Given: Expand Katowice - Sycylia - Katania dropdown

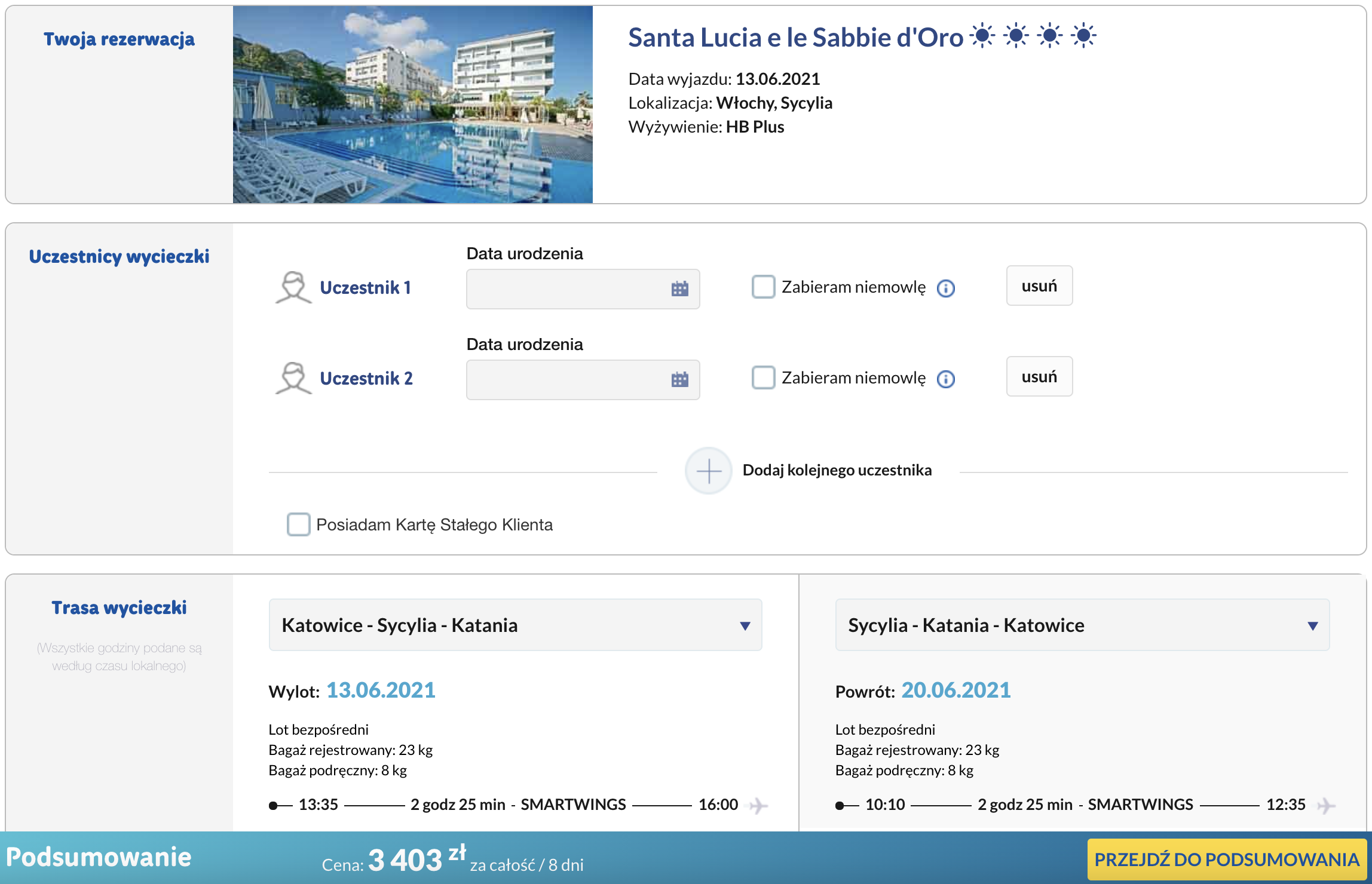Looking at the screenshot, I should (x=516, y=625).
